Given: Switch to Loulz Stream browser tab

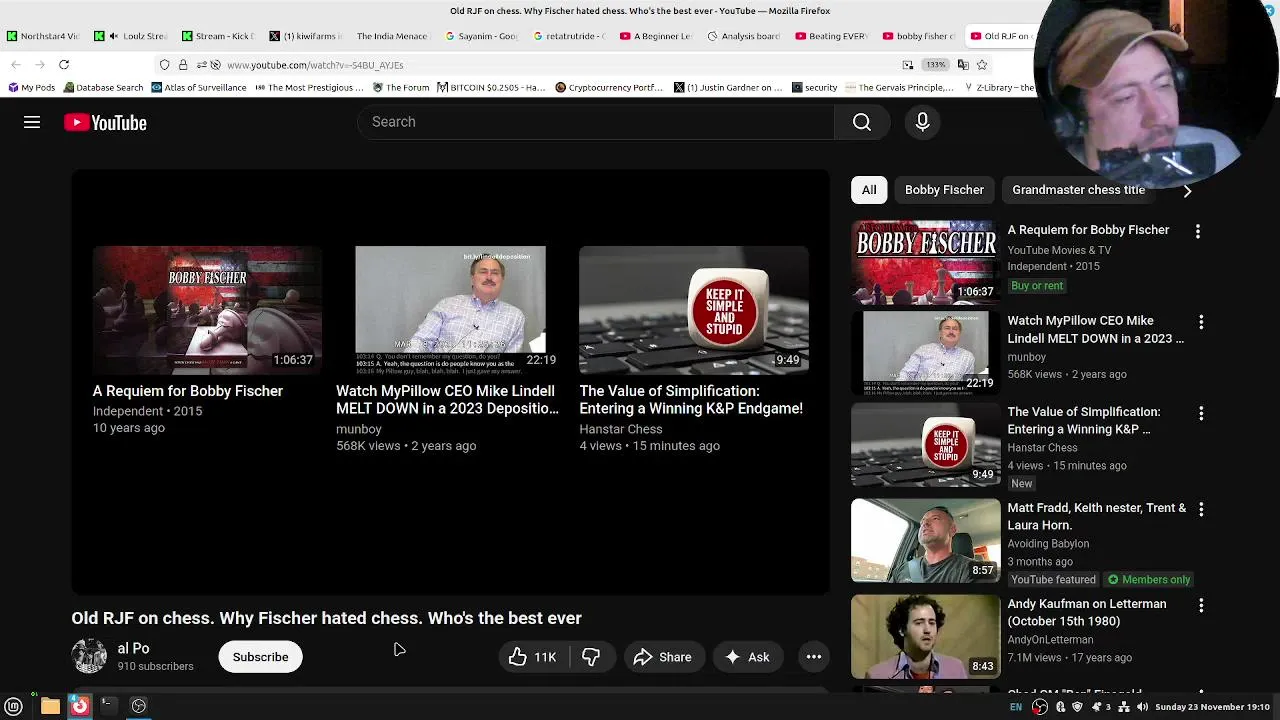Looking at the screenshot, I should [131, 36].
